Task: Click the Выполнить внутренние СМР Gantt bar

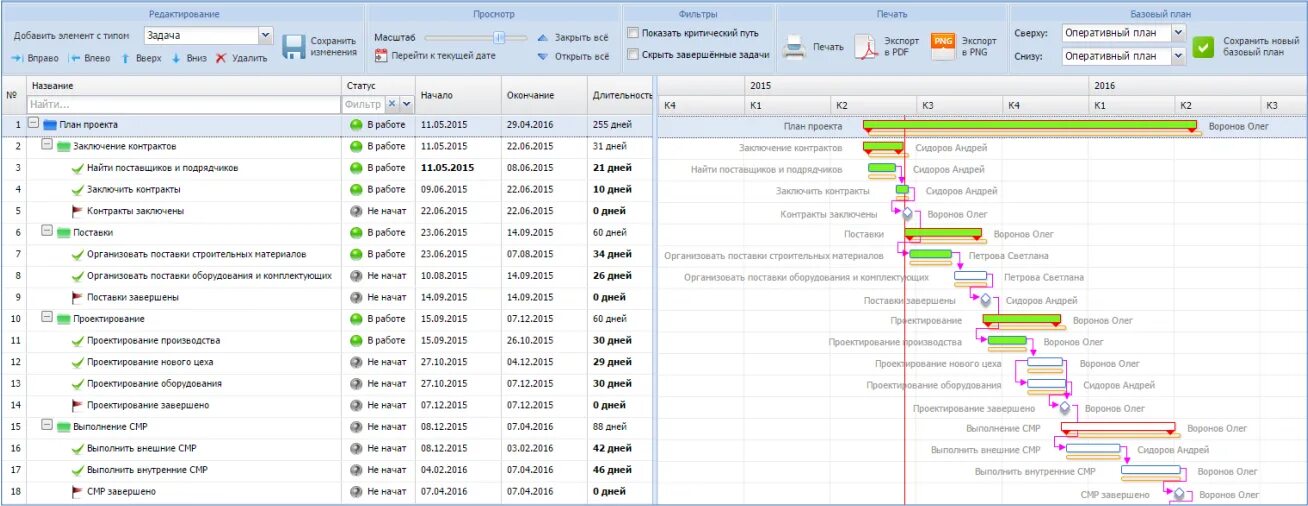Action: pyautogui.click(x=1151, y=469)
